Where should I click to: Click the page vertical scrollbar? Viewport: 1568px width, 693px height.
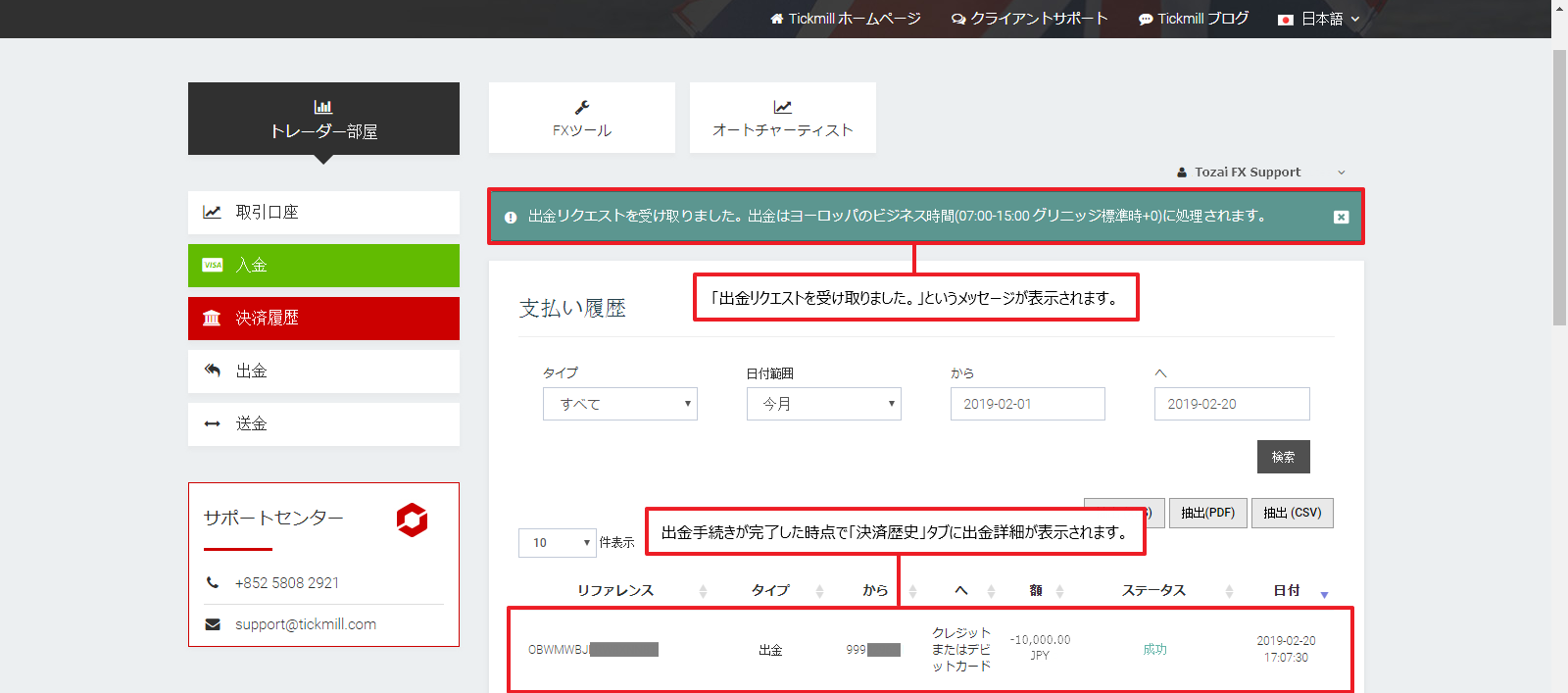click(1559, 186)
